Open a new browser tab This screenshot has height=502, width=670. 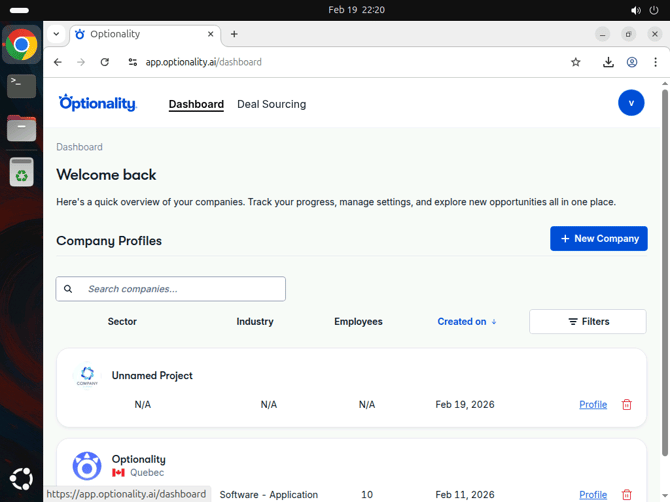pyautogui.click(x=234, y=34)
